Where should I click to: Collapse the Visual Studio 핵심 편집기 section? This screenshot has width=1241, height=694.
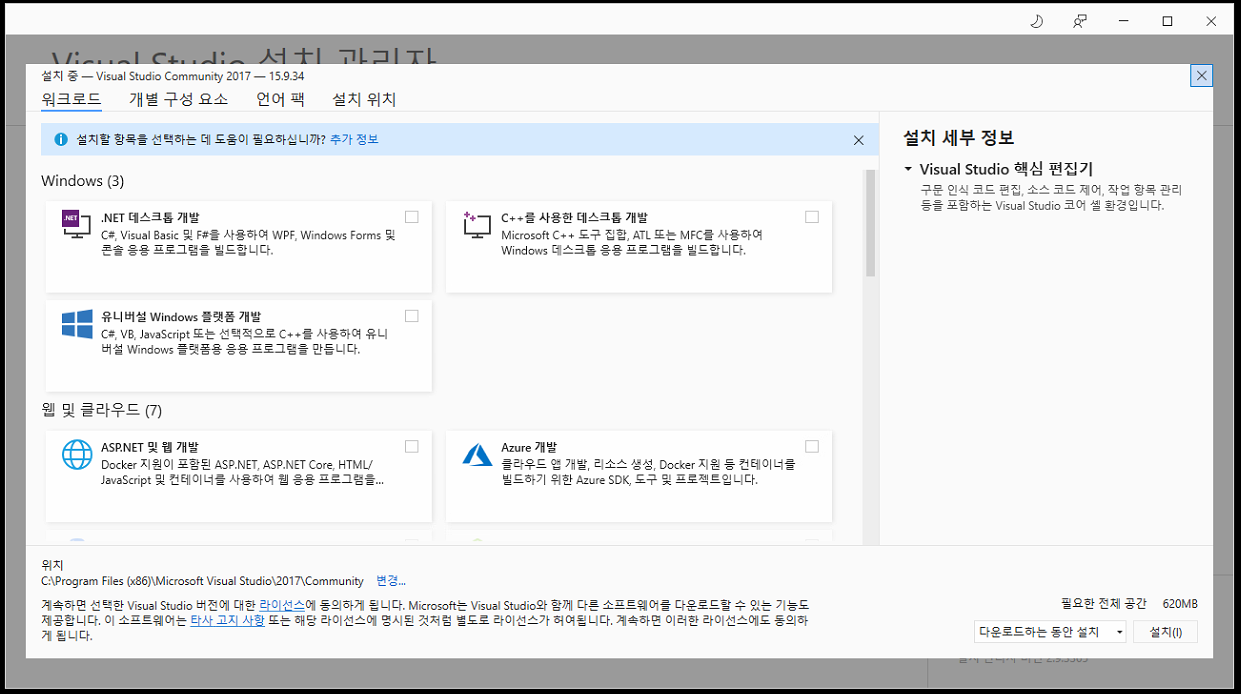pos(908,170)
